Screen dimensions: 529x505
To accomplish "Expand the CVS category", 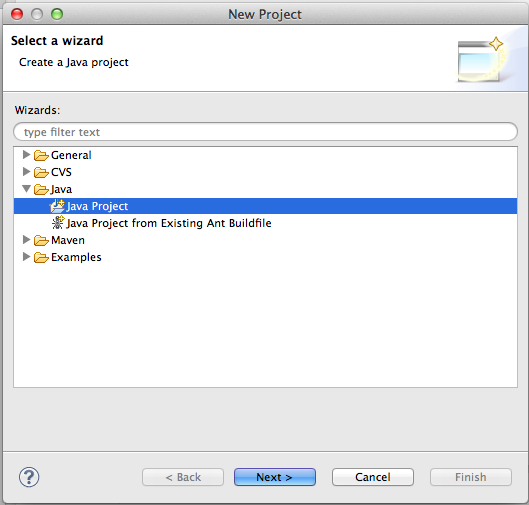I will click(26, 172).
